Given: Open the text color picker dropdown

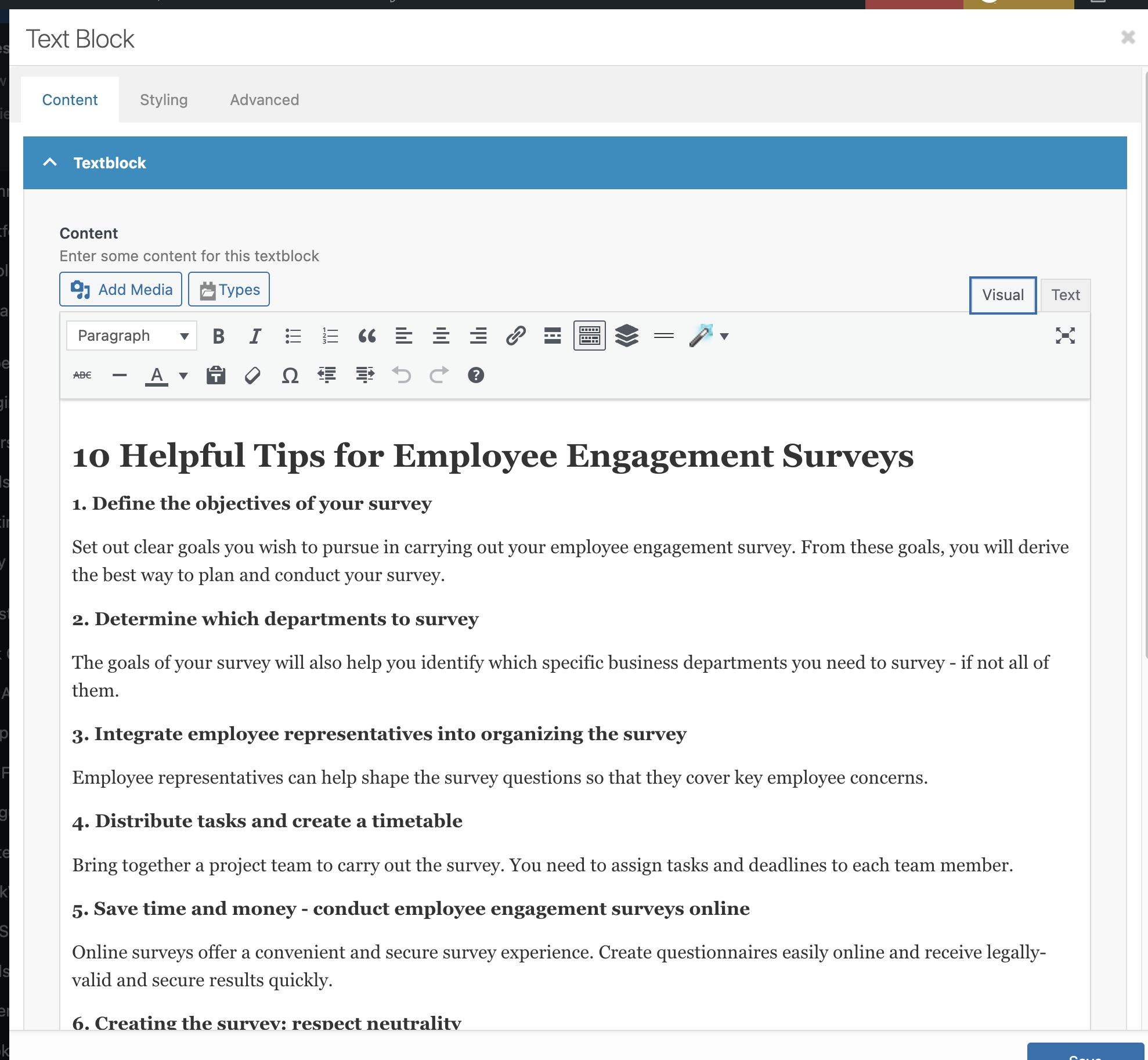Looking at the screenshot, I should tap(183, 376).
